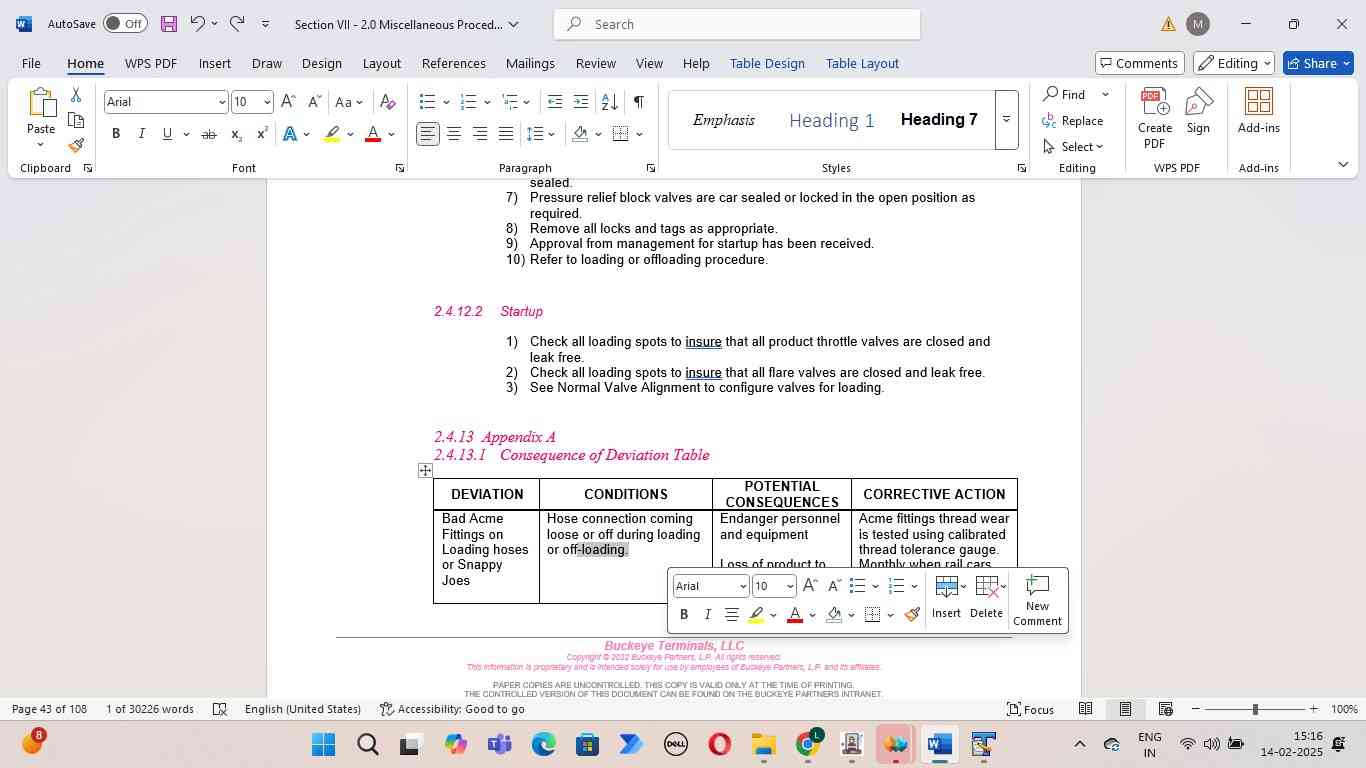Screen dimensions: 1366x768
Task: Click the Search box in title bar
Action: tap(736, 24)
